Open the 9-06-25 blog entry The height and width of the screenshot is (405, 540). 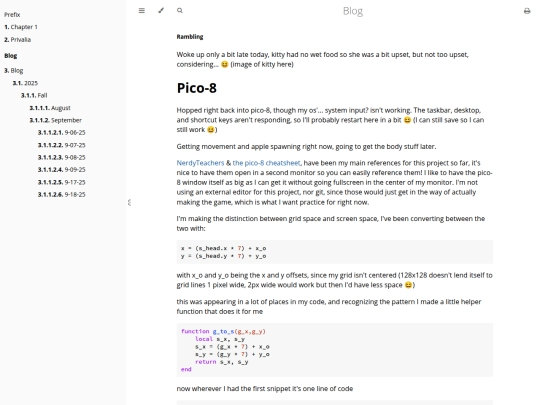click(x=62, y=133)
